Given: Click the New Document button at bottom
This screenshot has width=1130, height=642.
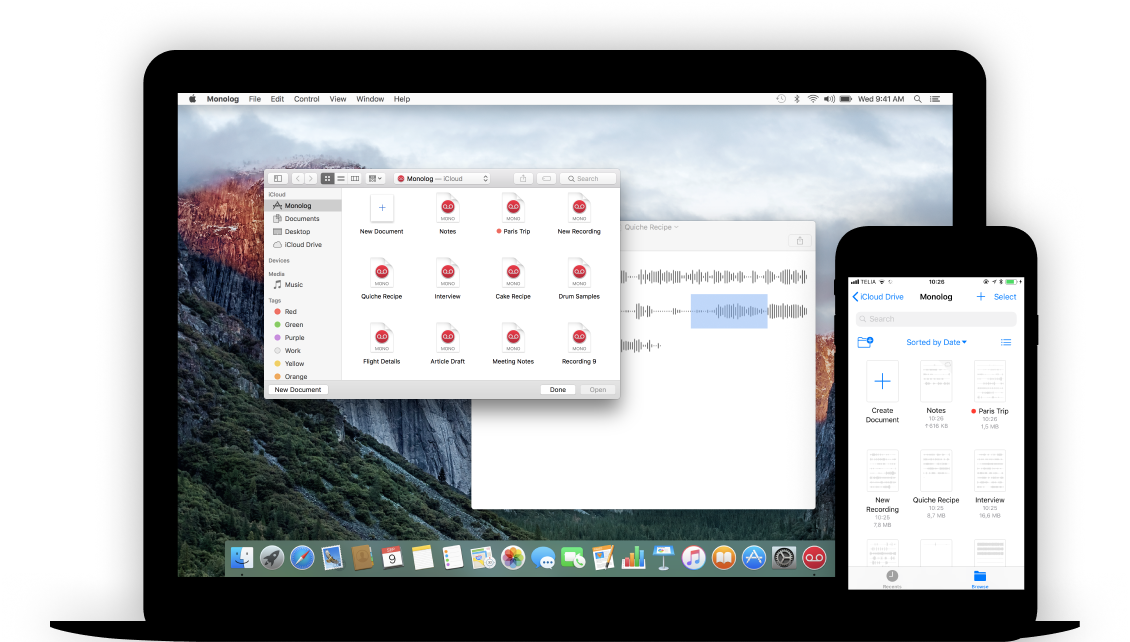Looking at the screenshot, I should coord(298,390).
